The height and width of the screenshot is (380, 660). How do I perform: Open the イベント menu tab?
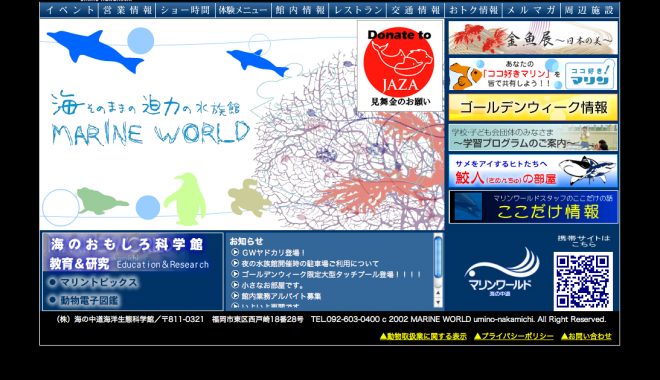(70, 10)
